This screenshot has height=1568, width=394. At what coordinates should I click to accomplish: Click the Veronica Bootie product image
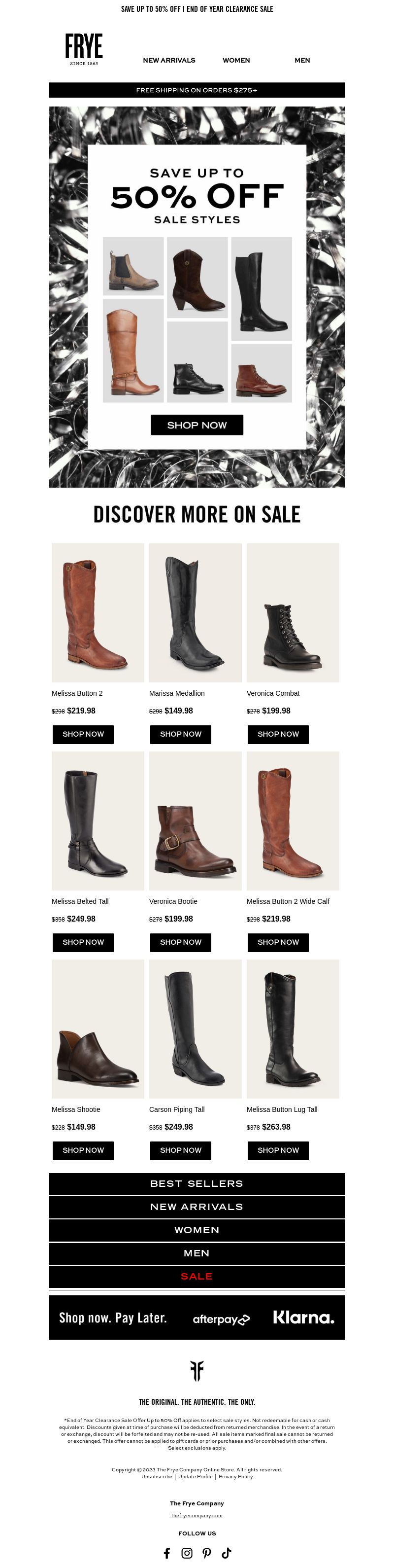195,820
